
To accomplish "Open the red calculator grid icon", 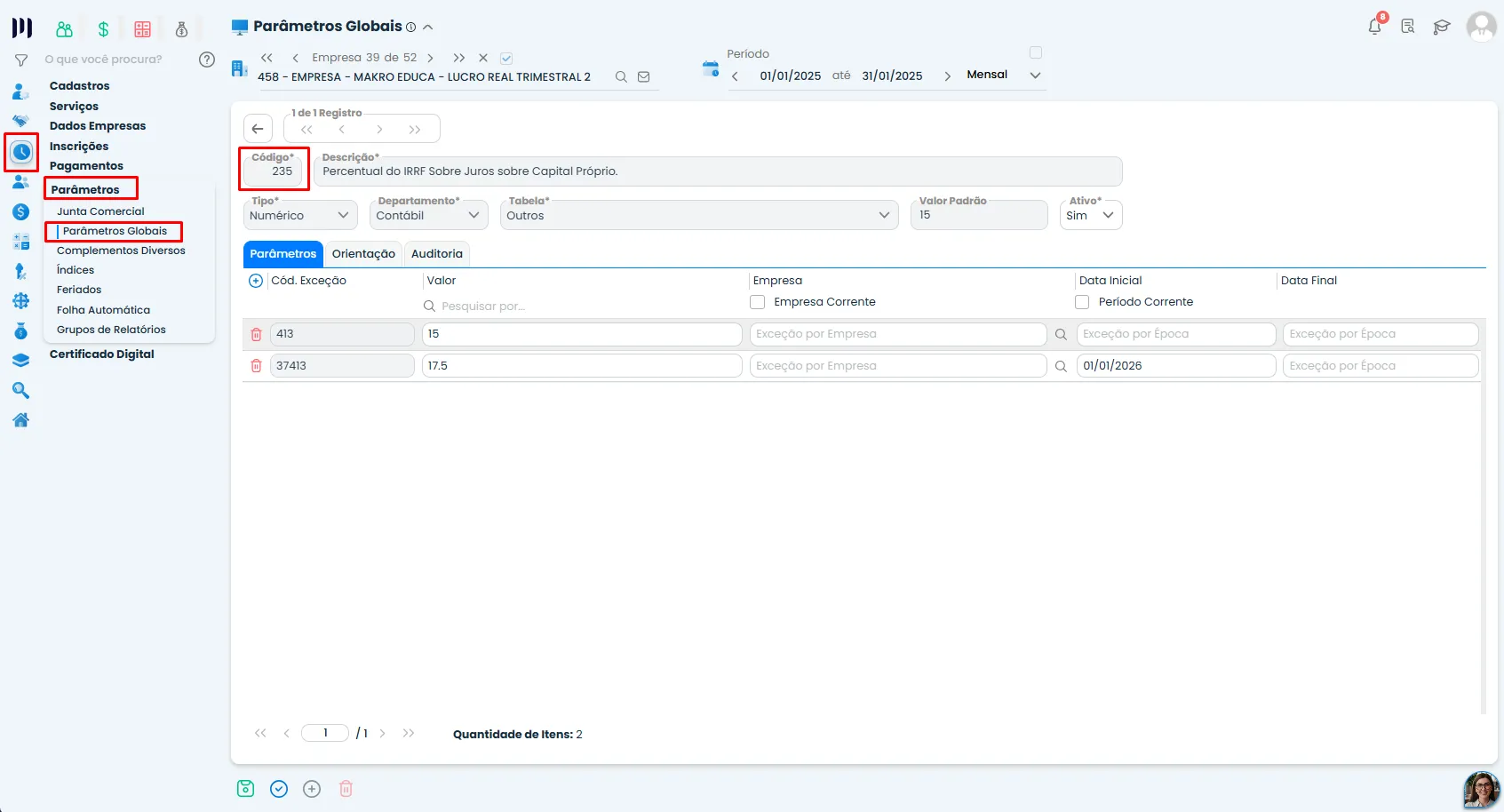I will 142,29.
